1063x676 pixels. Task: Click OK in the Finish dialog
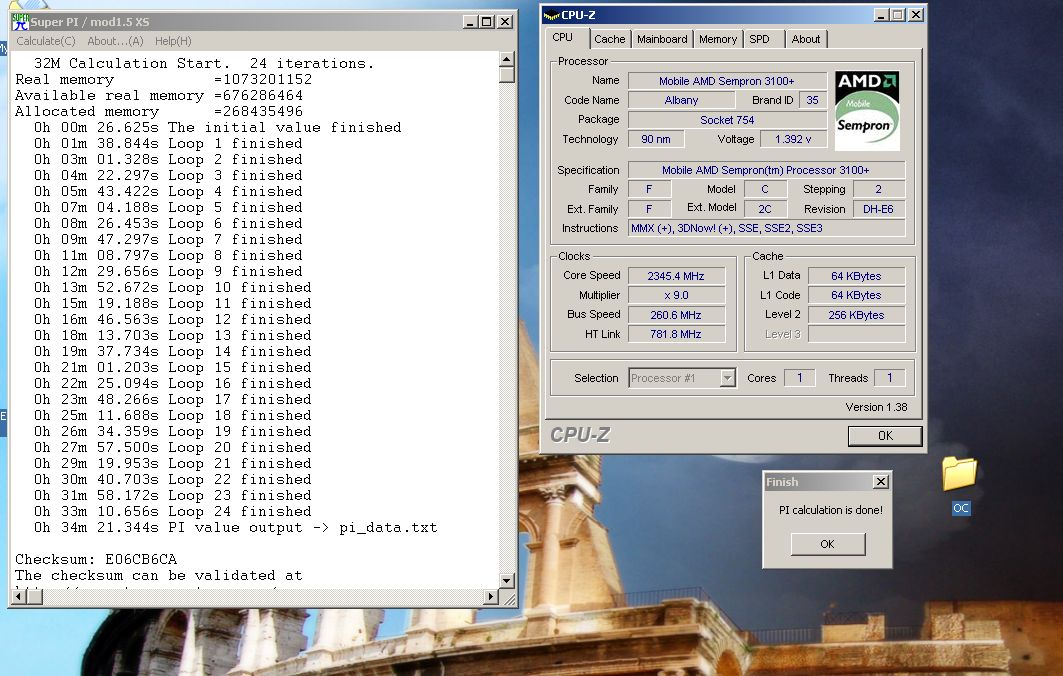(827, 544)
